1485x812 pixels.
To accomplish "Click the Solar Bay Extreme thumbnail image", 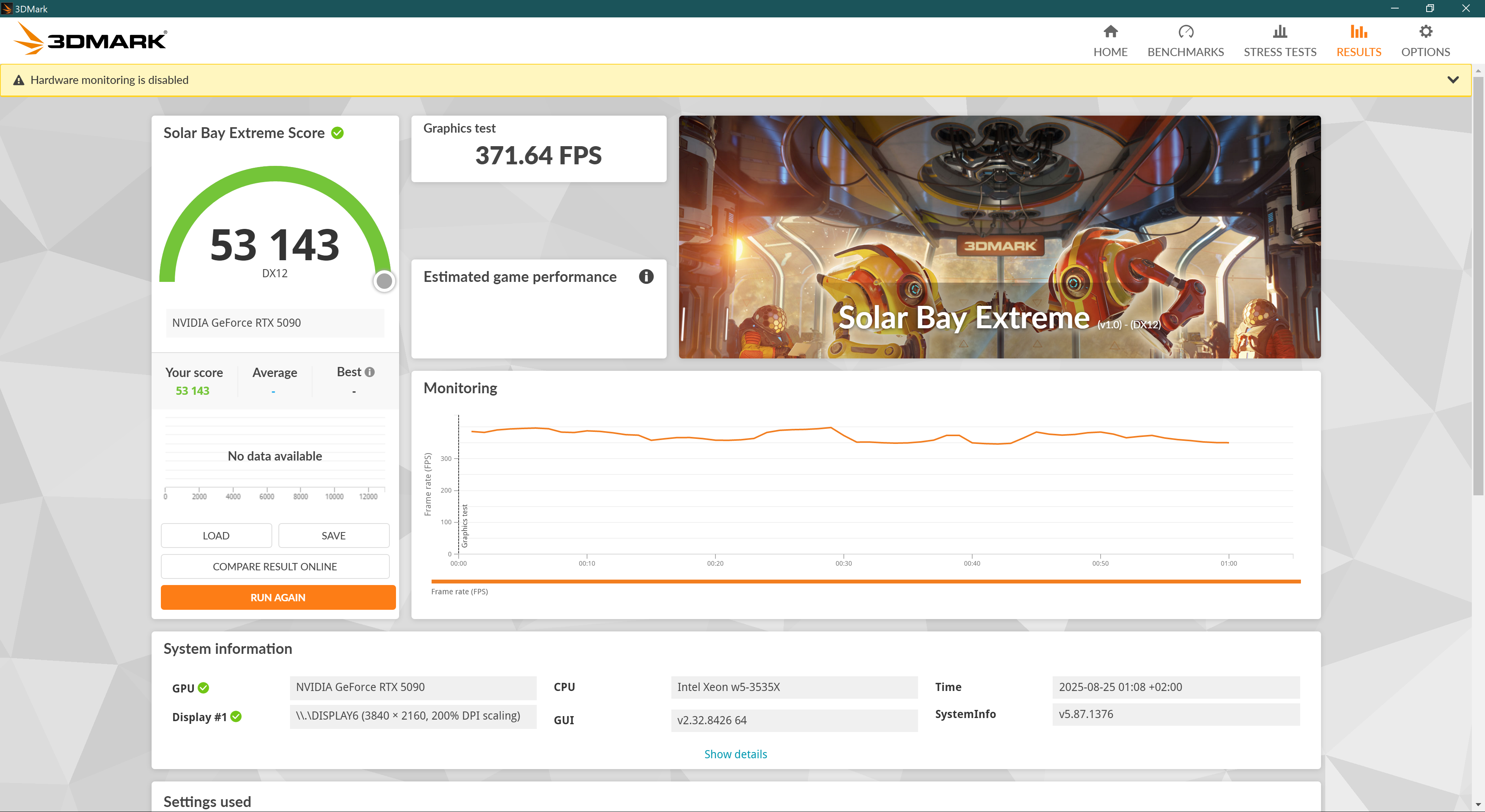I will (x=1000, y=237).
